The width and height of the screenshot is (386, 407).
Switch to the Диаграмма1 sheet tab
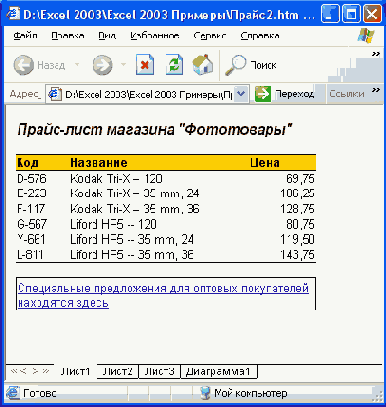pos(219,371)
